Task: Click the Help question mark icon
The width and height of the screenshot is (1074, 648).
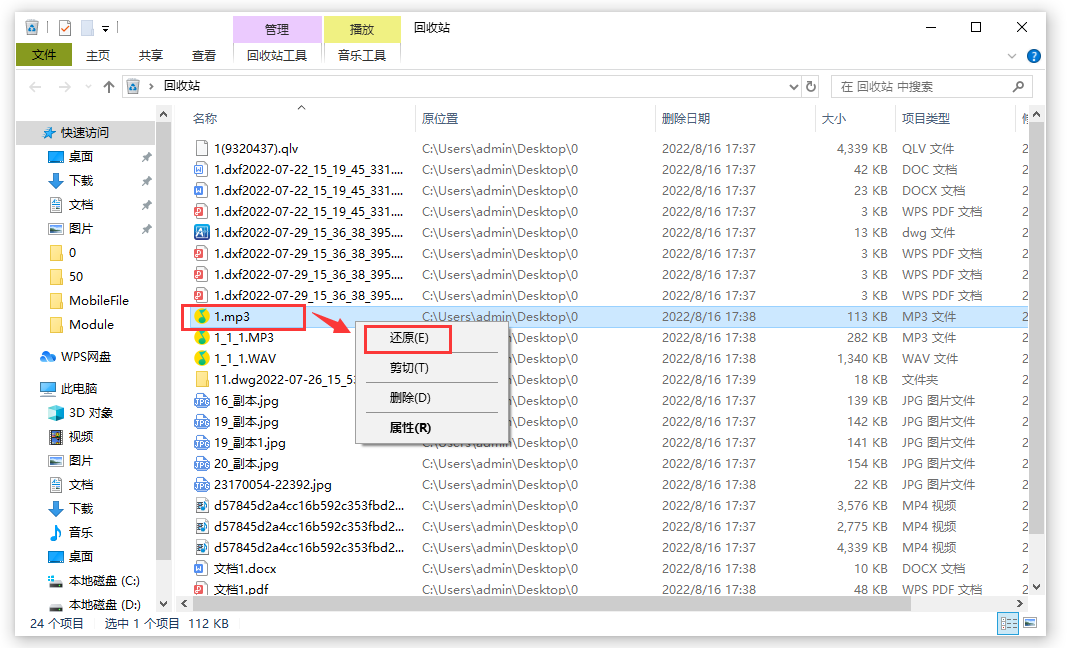Action: tap(1034, 56)
